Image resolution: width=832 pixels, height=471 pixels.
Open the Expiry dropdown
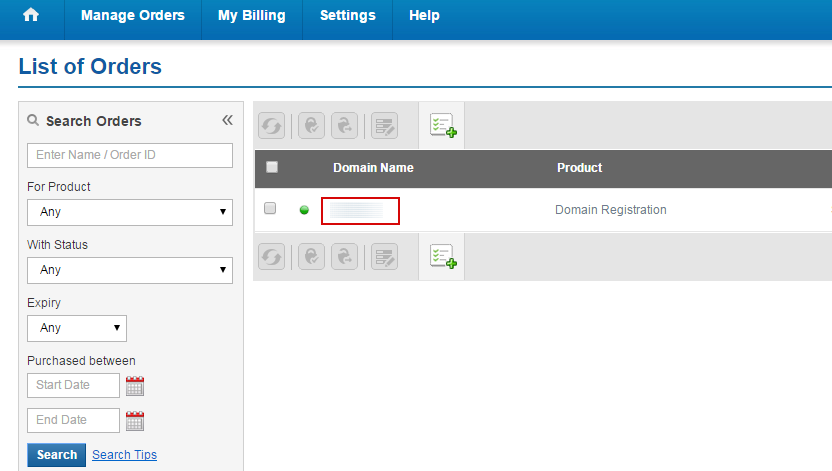pos(77,328)
